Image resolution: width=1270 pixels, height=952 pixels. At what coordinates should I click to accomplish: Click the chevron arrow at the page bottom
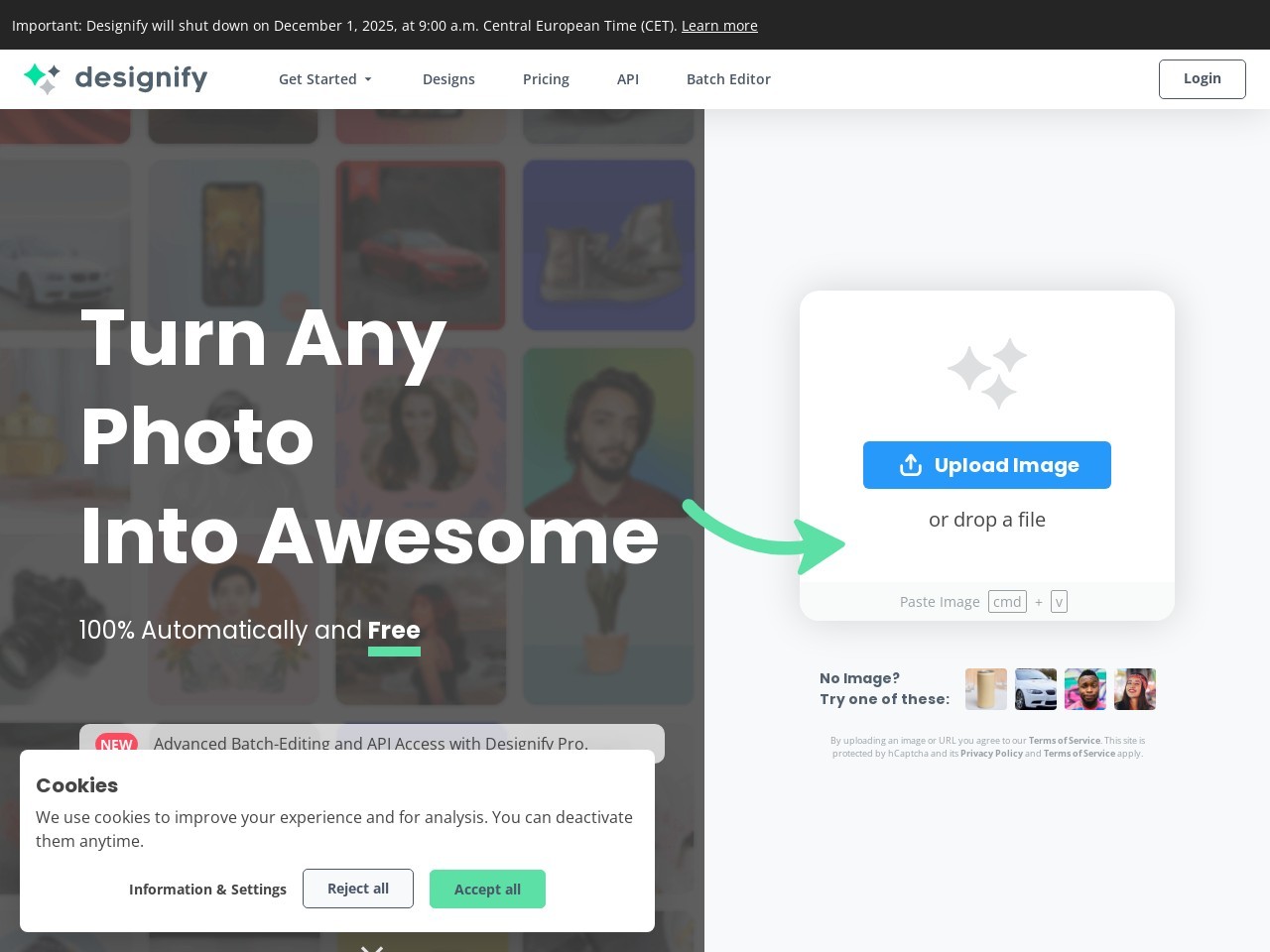point(372,948)
